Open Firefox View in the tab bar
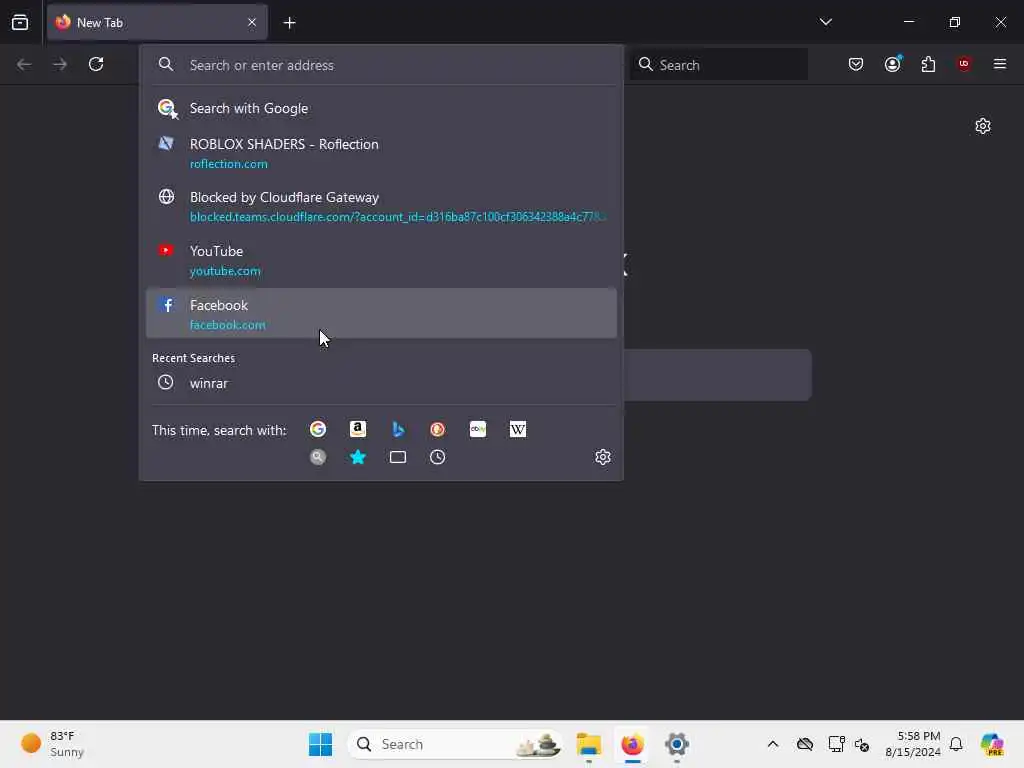Viewport: 1024px width, 768px height. pos(20,22)
